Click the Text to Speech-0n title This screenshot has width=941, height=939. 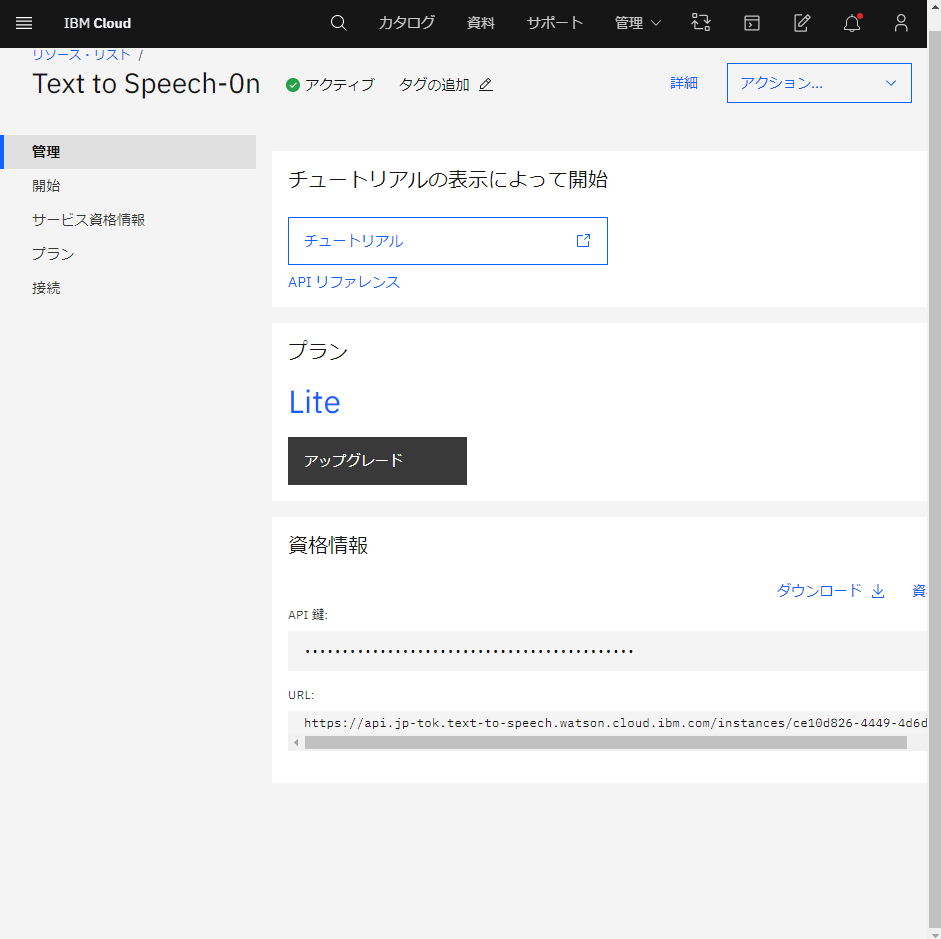tap(146, 84)
